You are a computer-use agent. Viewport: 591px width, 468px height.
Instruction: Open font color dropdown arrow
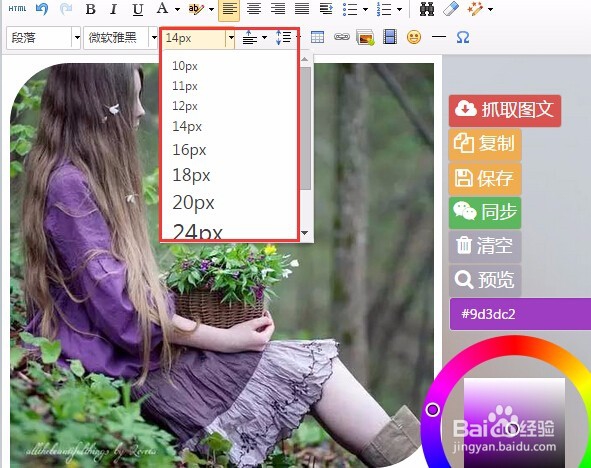pos(177,9)
